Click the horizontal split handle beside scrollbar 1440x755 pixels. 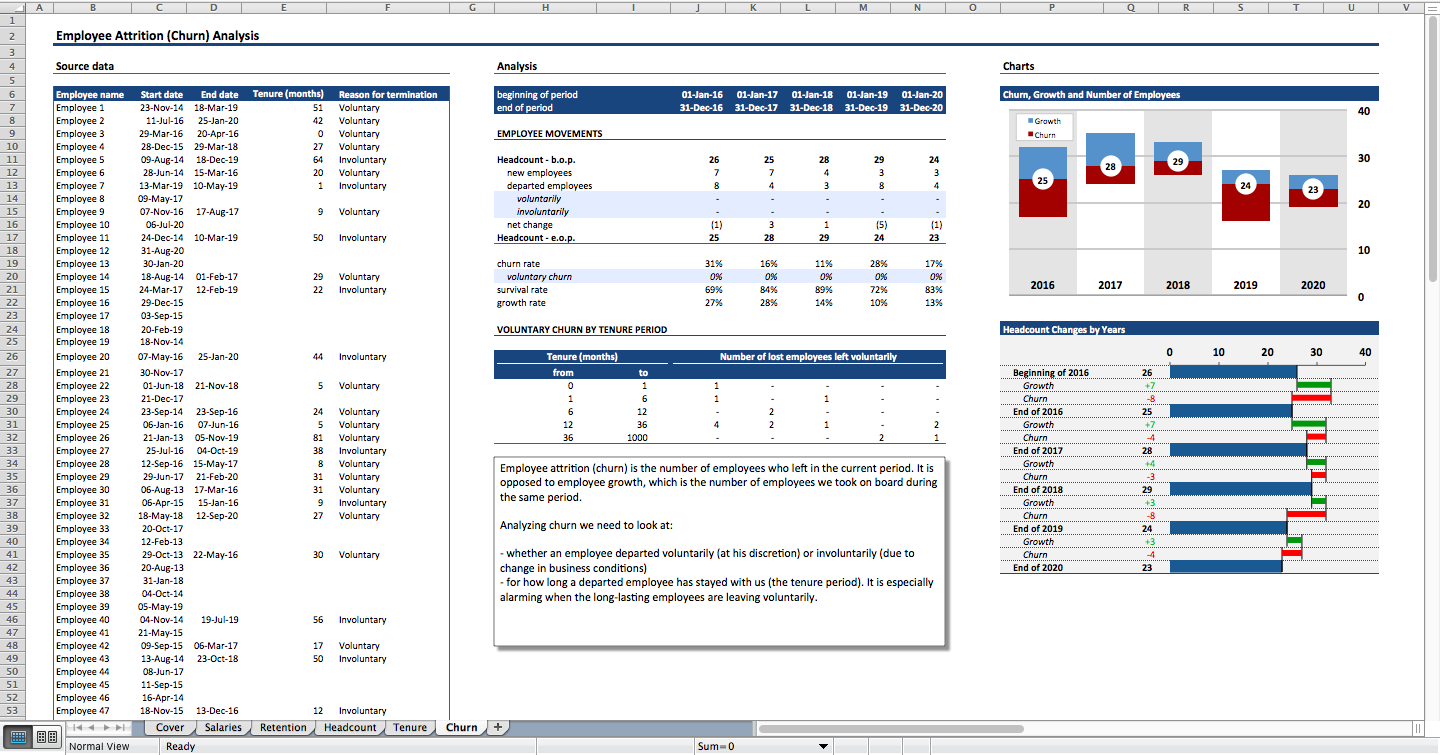click(1418, 728)
